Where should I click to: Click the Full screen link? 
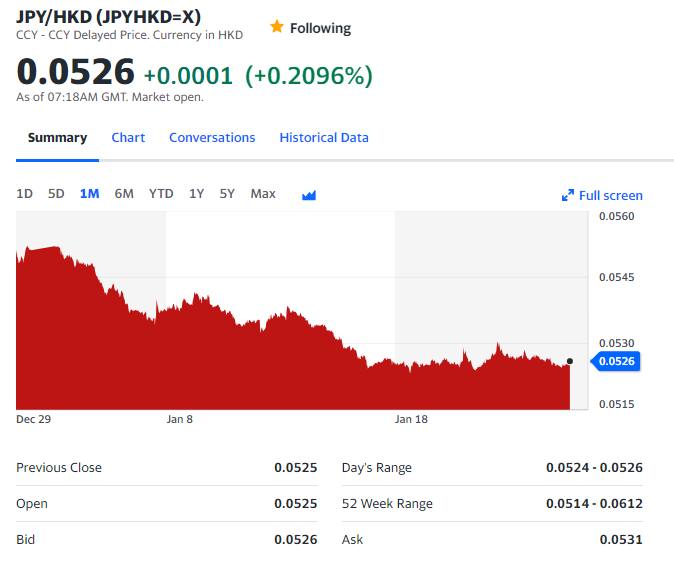(x=610, y=196)
